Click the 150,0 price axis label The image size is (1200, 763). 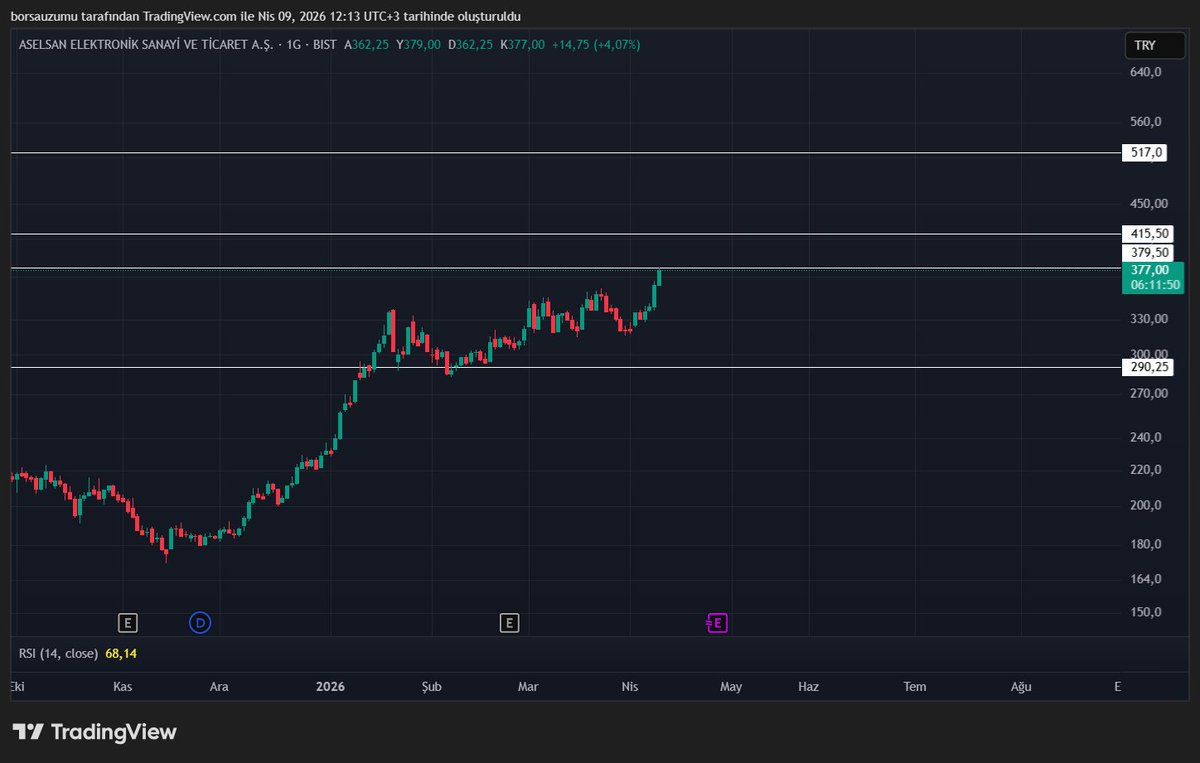pyautogui.click(x=1146, y=612)
